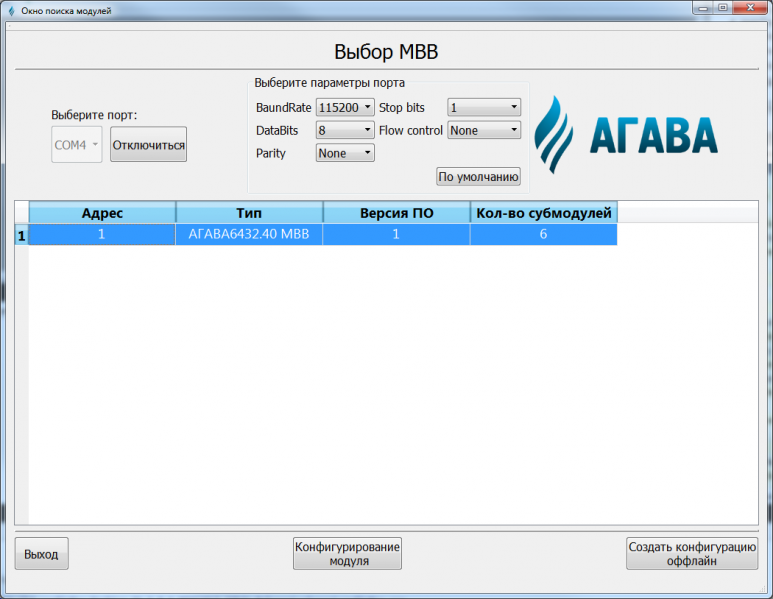Click the АГАВА logo image
The width and height of the screenshot is (773, 599).
click(626, 135)
